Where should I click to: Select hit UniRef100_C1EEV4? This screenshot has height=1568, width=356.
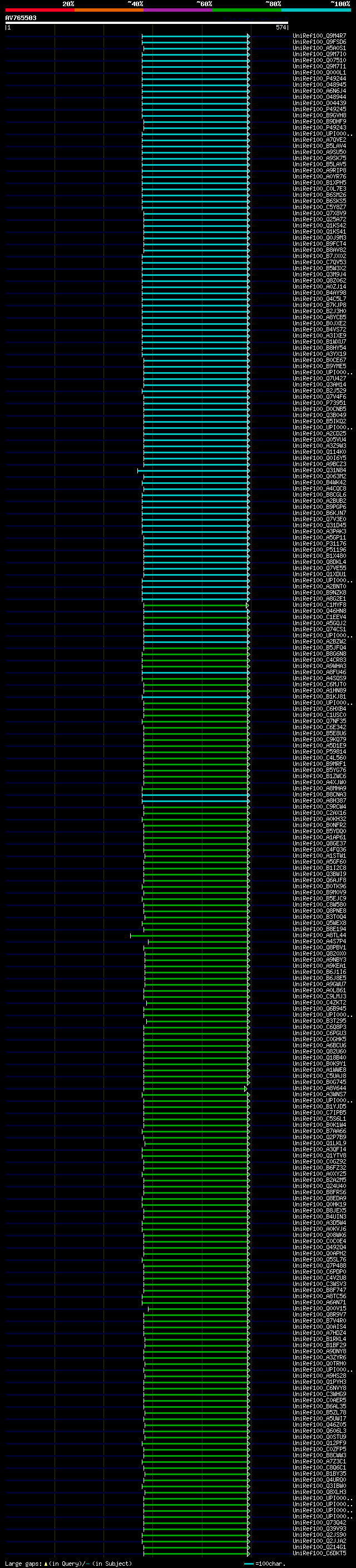point(319,617)
